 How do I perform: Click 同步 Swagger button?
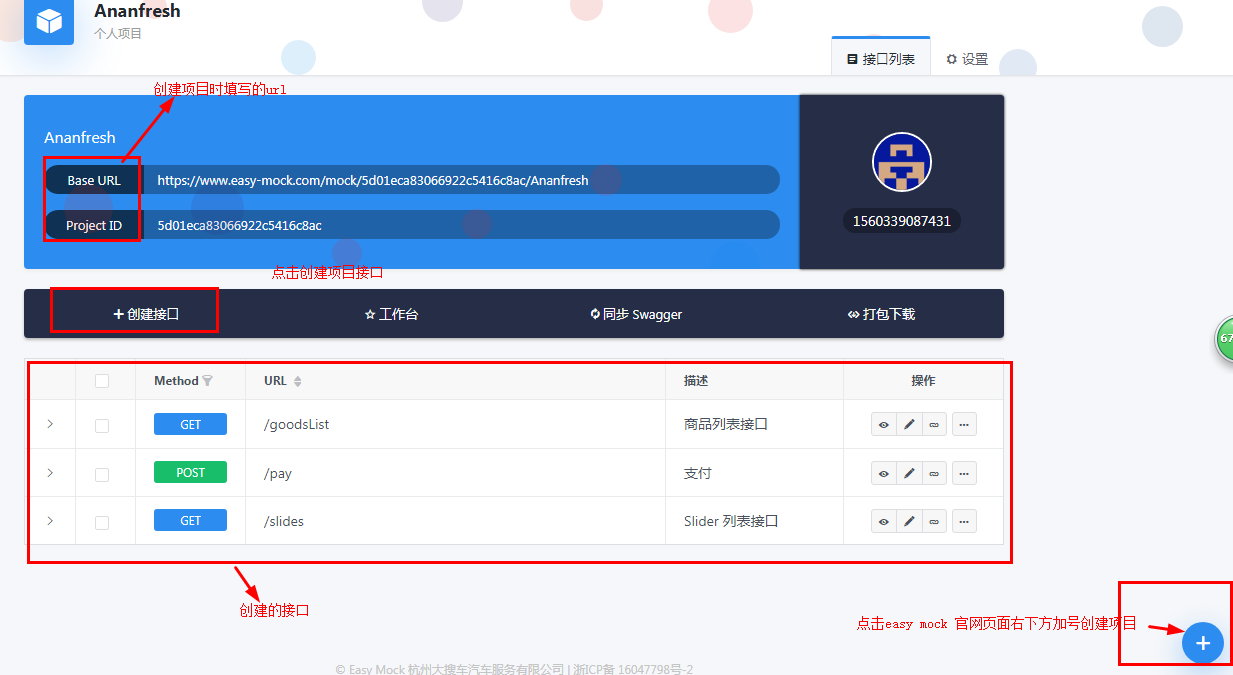click(636, 314)
